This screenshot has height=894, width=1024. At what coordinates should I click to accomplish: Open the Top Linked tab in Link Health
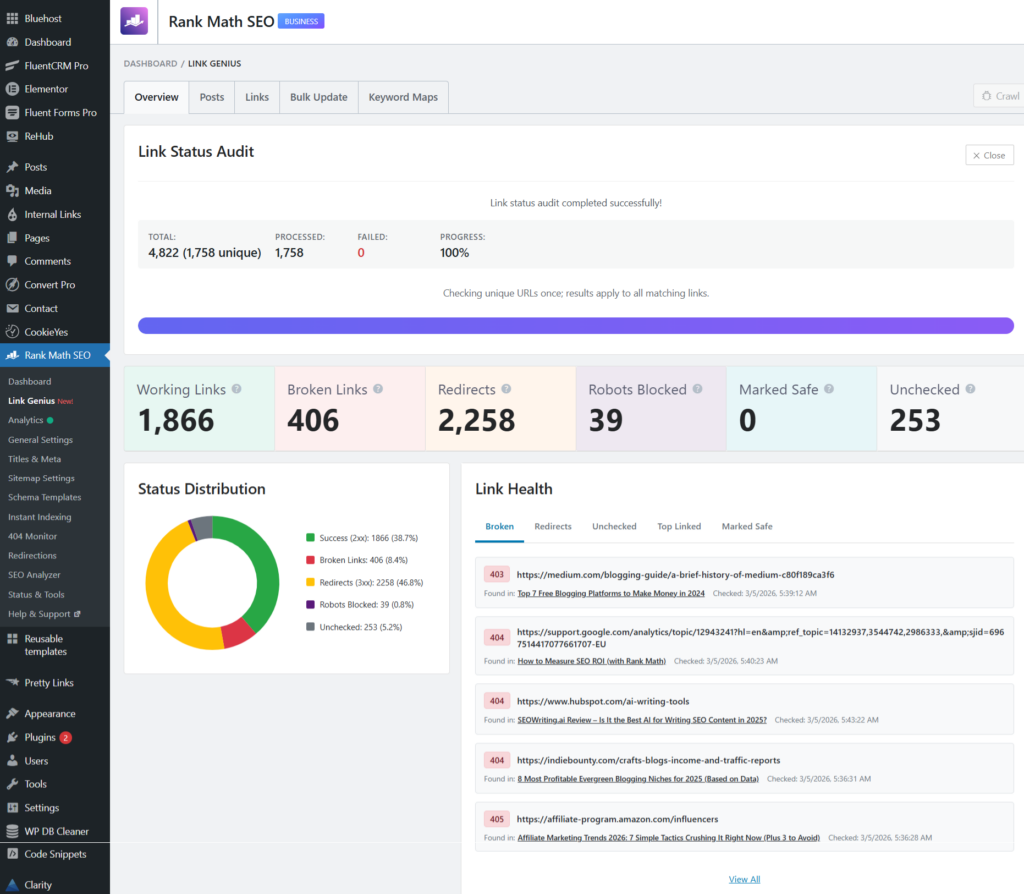679,526
